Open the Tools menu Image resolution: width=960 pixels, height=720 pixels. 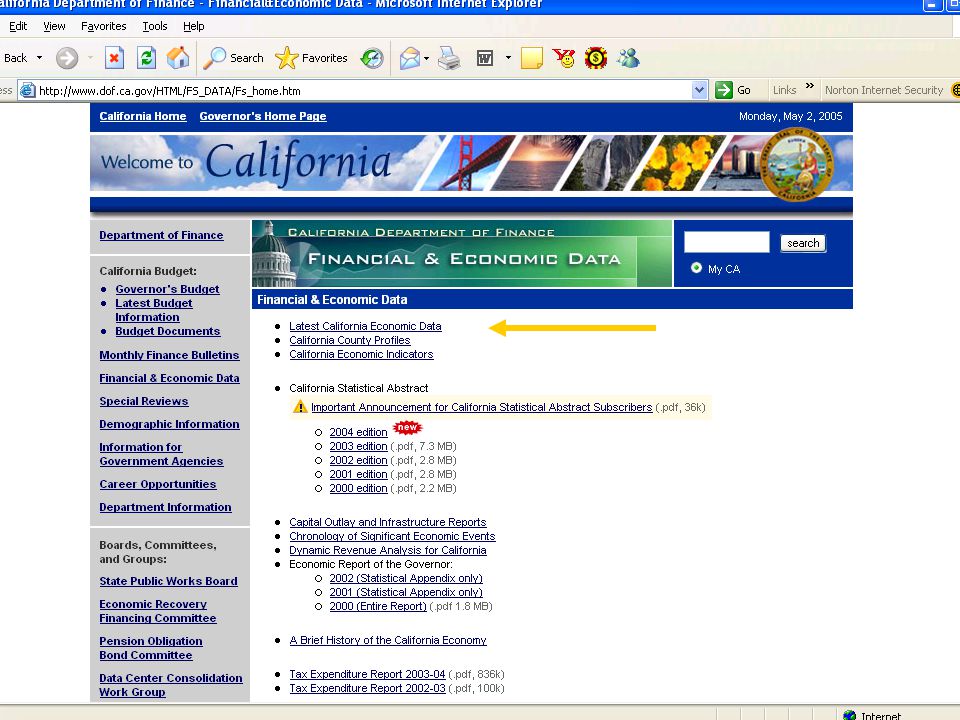tap(154, 26)
